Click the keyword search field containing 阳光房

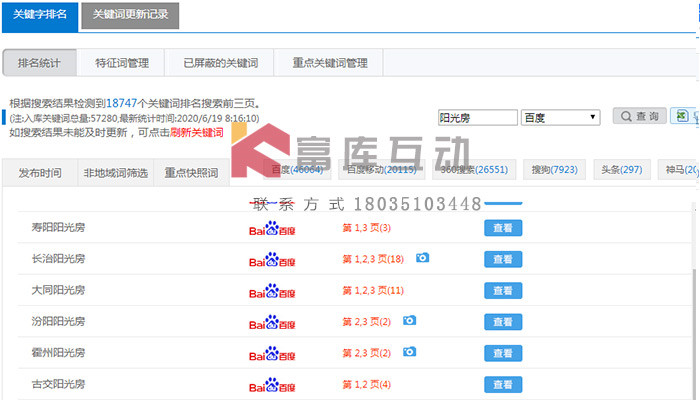pos(478,117)
